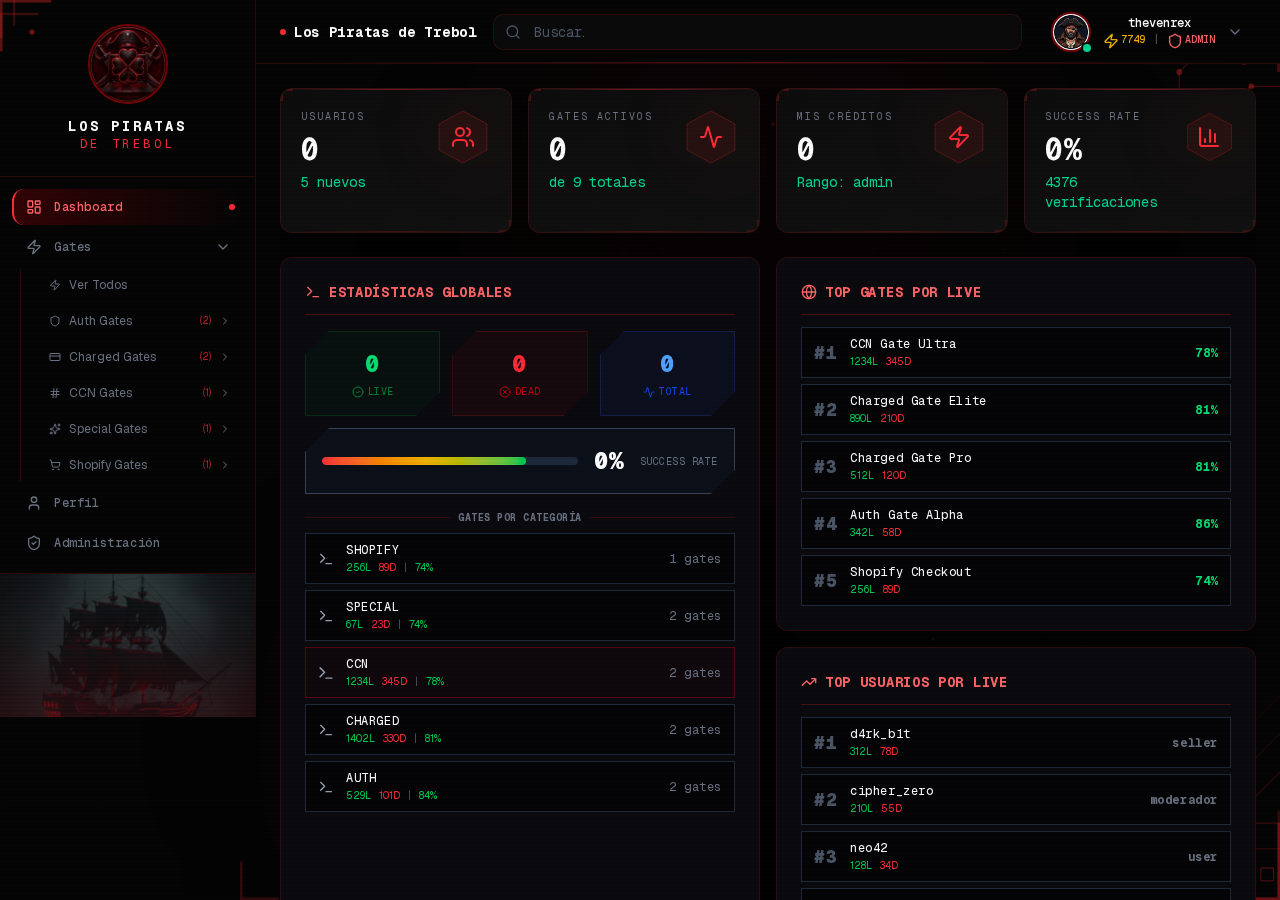
Task: Click the Mis Créditos lightning hexagon icon
Action: pyautogui.click(x=959, y=137)
